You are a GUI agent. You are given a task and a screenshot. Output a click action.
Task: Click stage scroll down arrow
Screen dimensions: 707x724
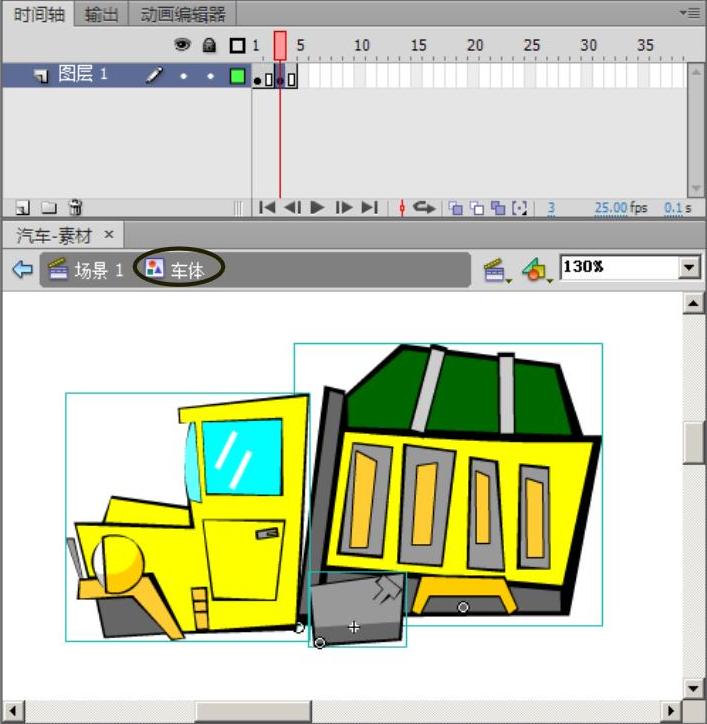click(693, 689)
